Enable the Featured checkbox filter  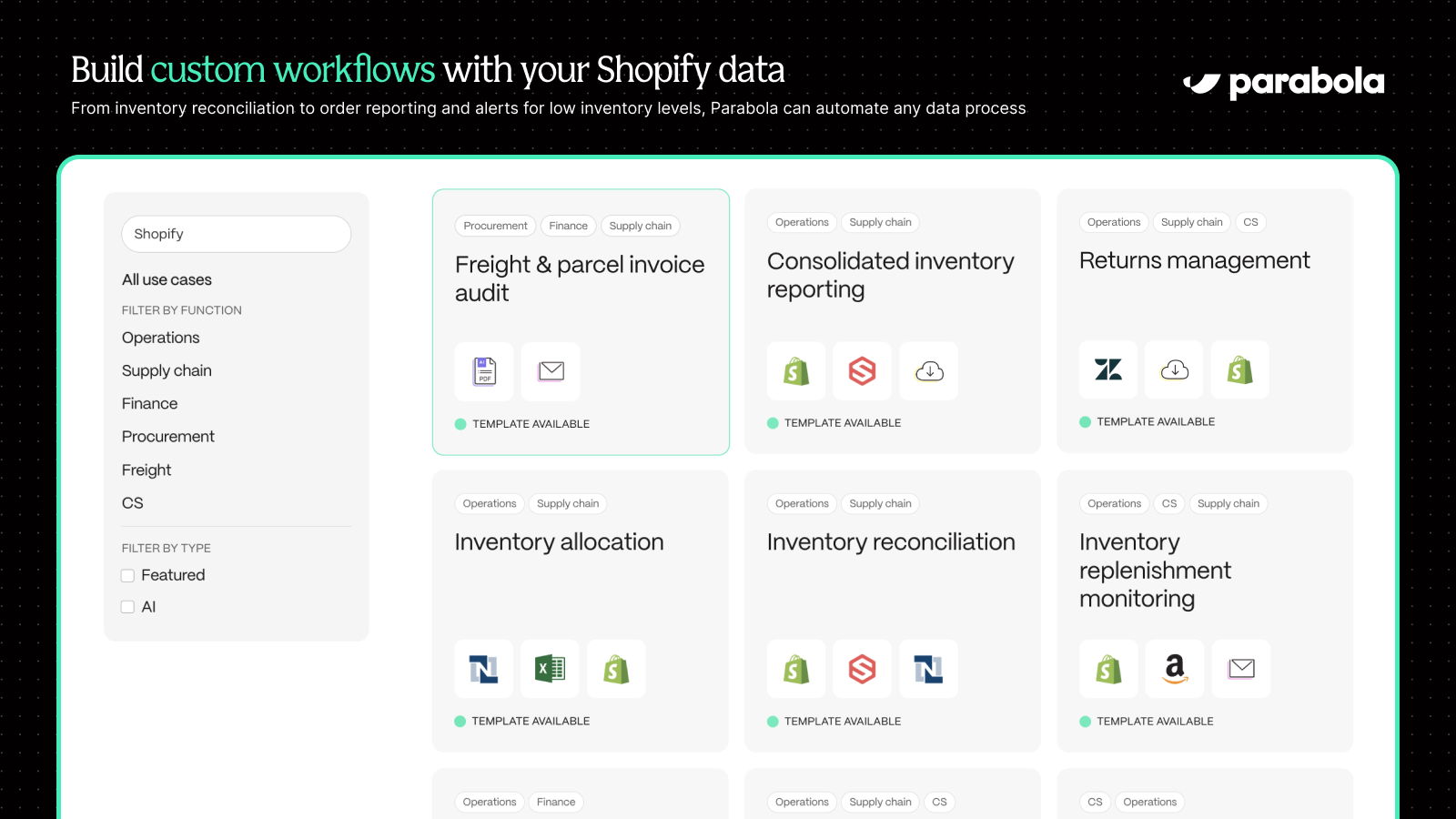pos(128,575)
